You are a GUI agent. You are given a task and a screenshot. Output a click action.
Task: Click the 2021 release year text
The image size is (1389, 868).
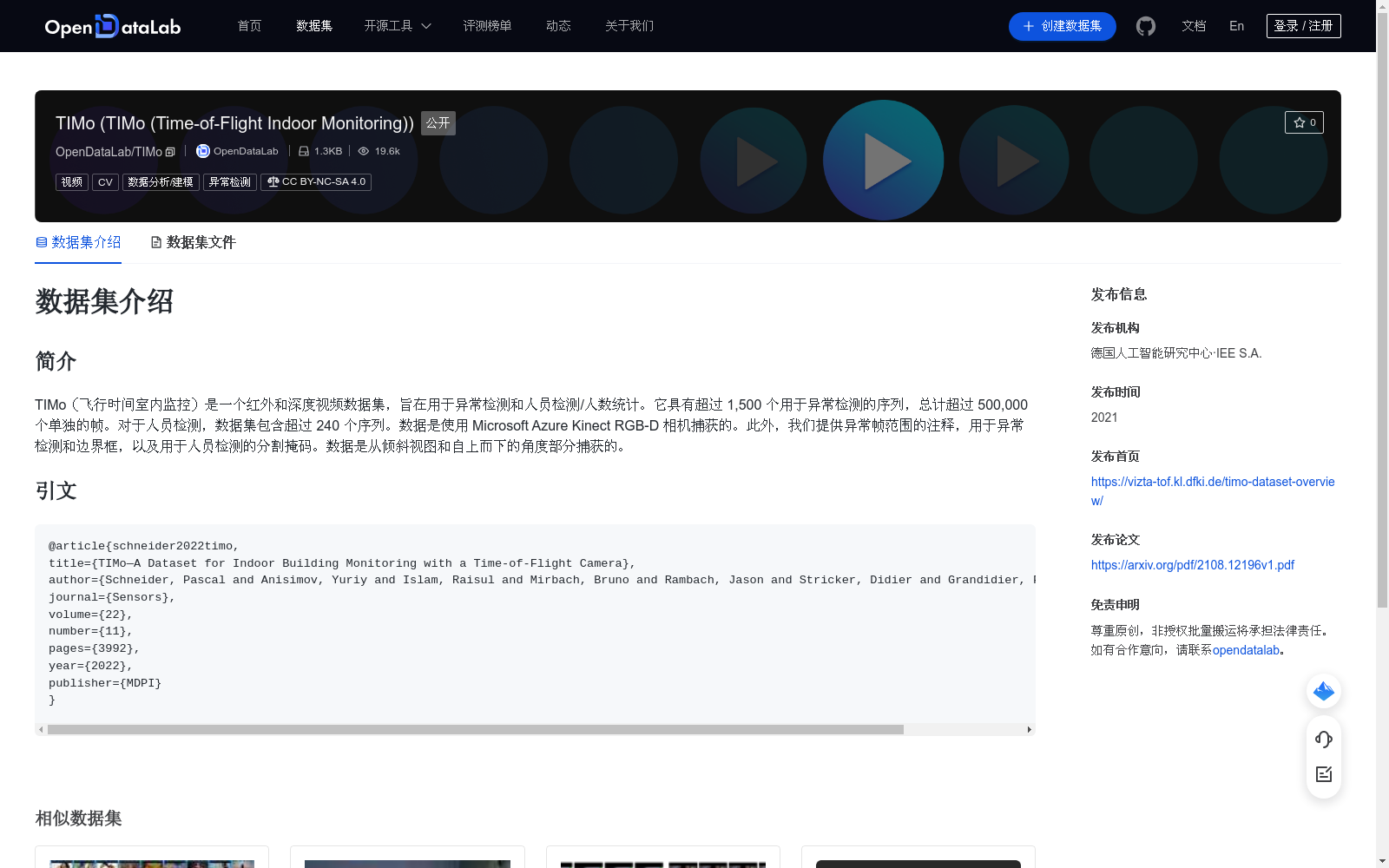(1104, 418)
